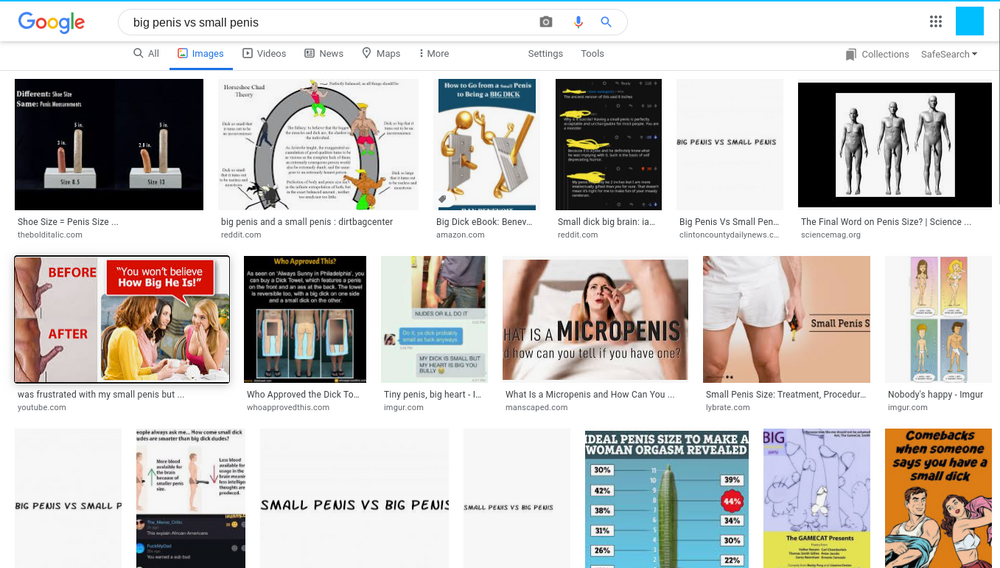Image resolution: width=1000 pixels, height=568 pixels.
Task: Open the 'Who Approved This?' towel thumbnail
Action: click(x=305, y=319)
